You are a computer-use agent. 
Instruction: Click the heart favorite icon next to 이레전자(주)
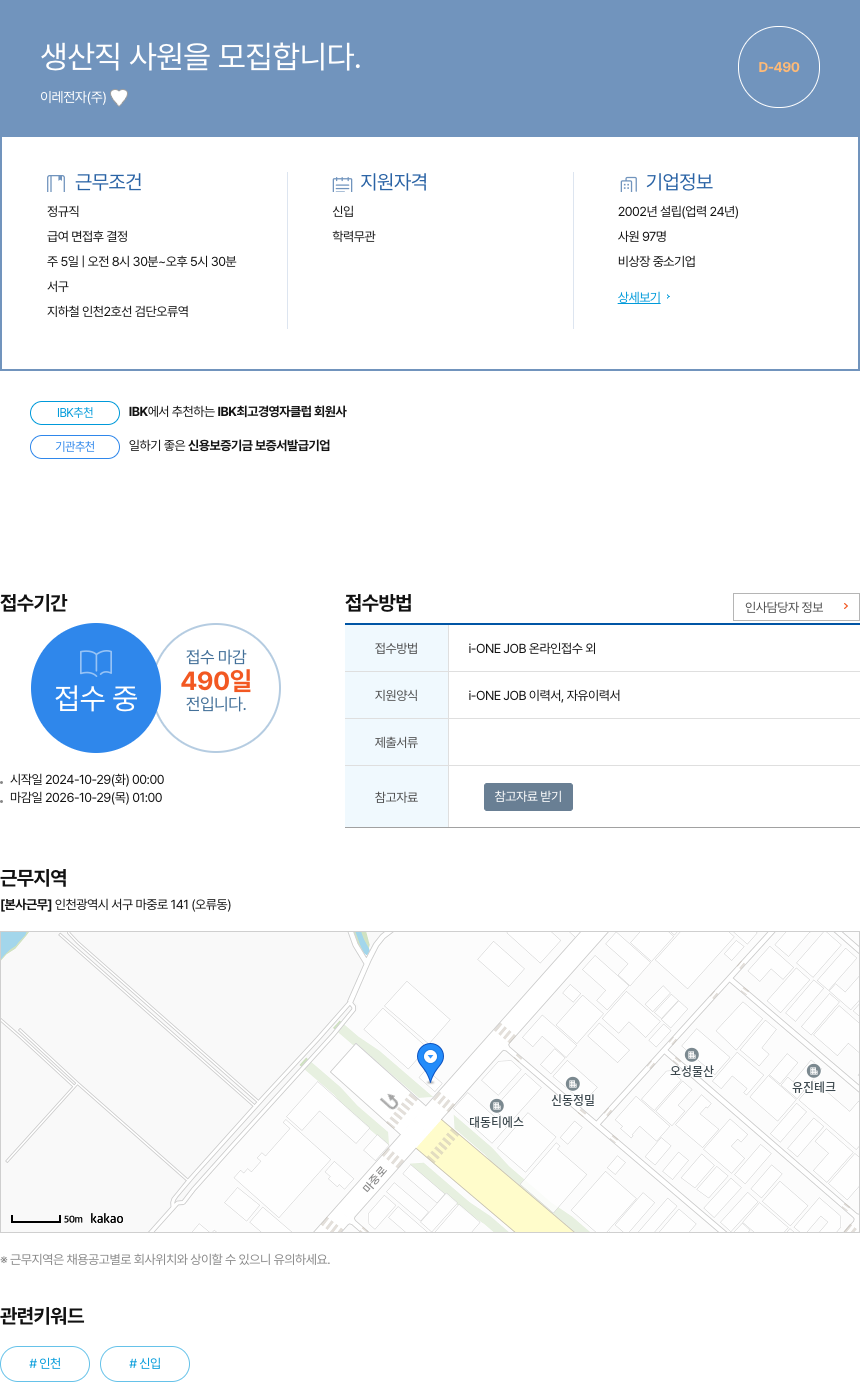[119, 98]
